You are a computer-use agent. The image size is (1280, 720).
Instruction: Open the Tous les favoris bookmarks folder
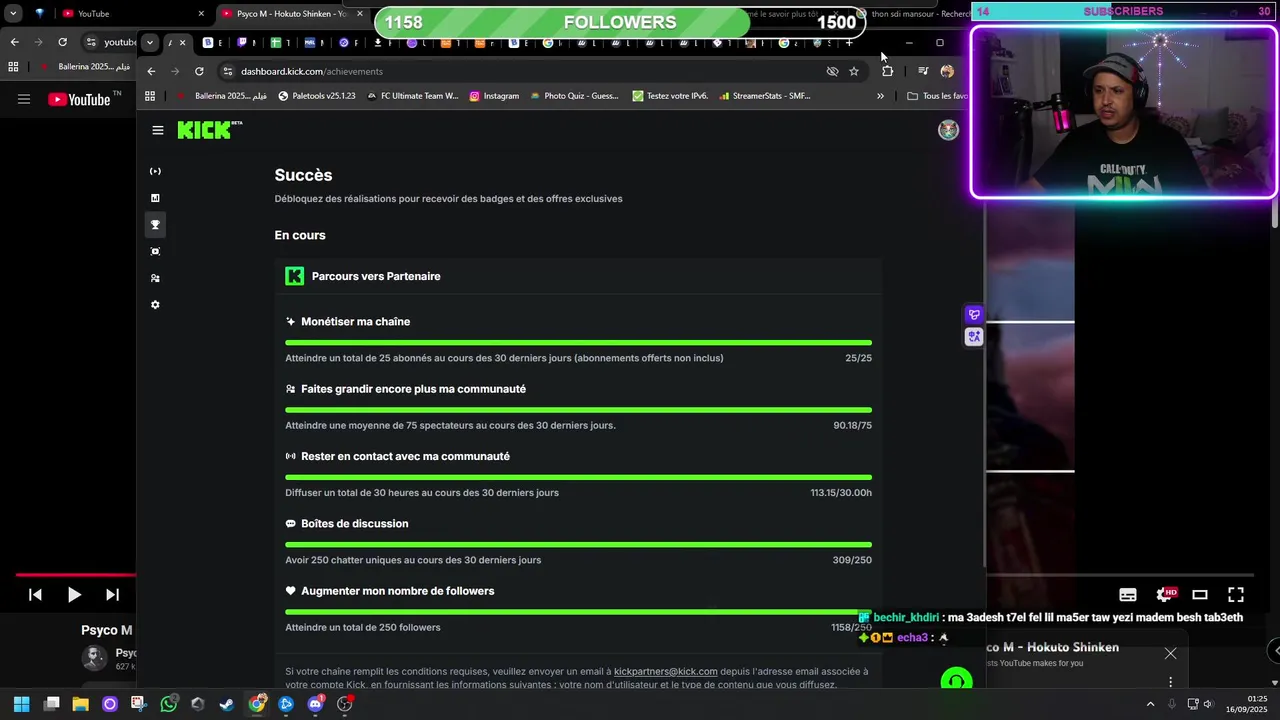(x=937, y=96)
